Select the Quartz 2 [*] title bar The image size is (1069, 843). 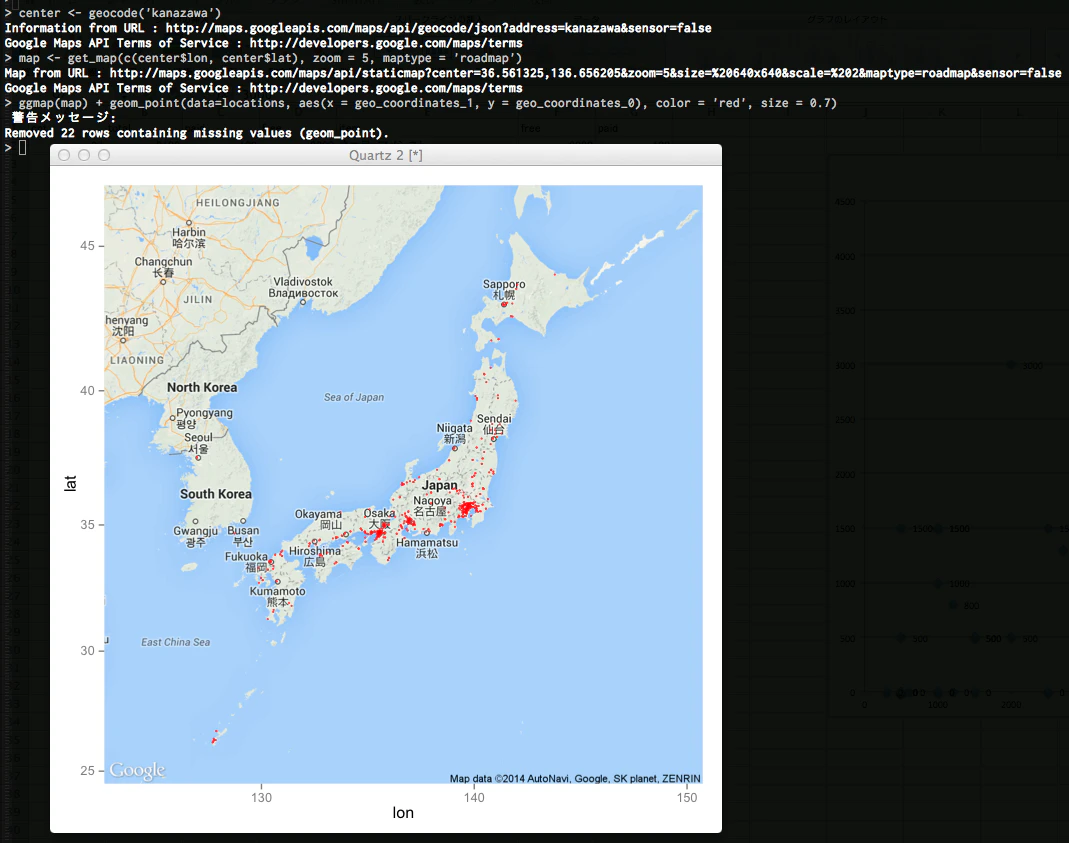[x=386, y=155]
